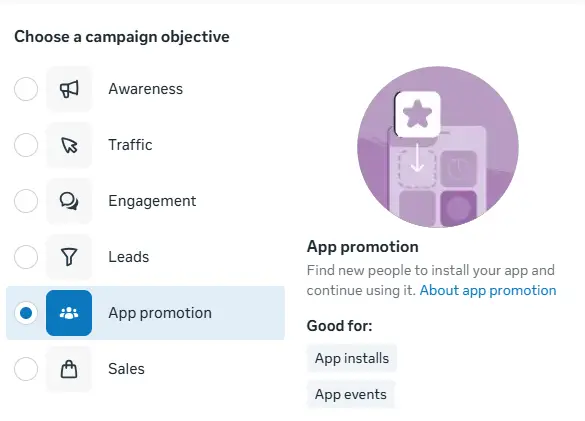
Task: Click the Sales shopping bag icon
Action: click(x=69, y=369)
